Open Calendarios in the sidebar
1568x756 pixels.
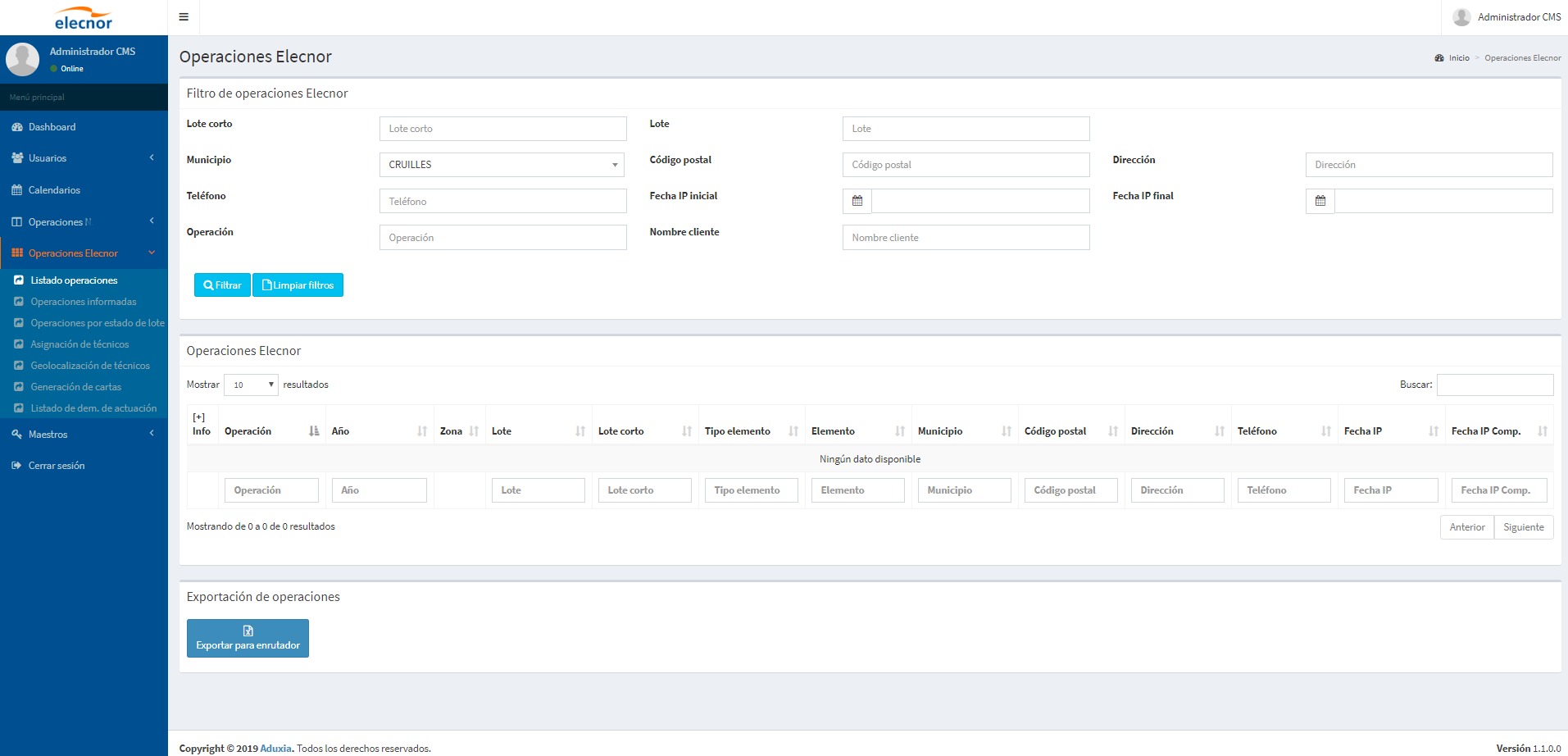(84, 190)
